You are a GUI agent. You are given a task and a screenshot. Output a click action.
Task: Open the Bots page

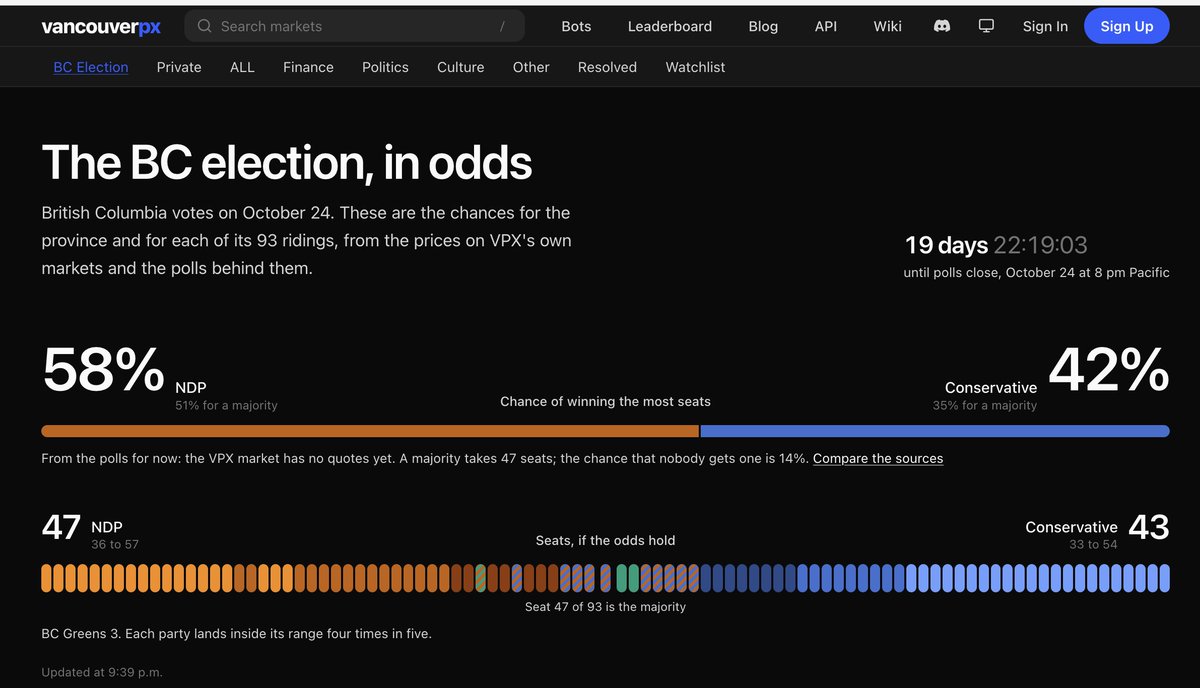576,26
